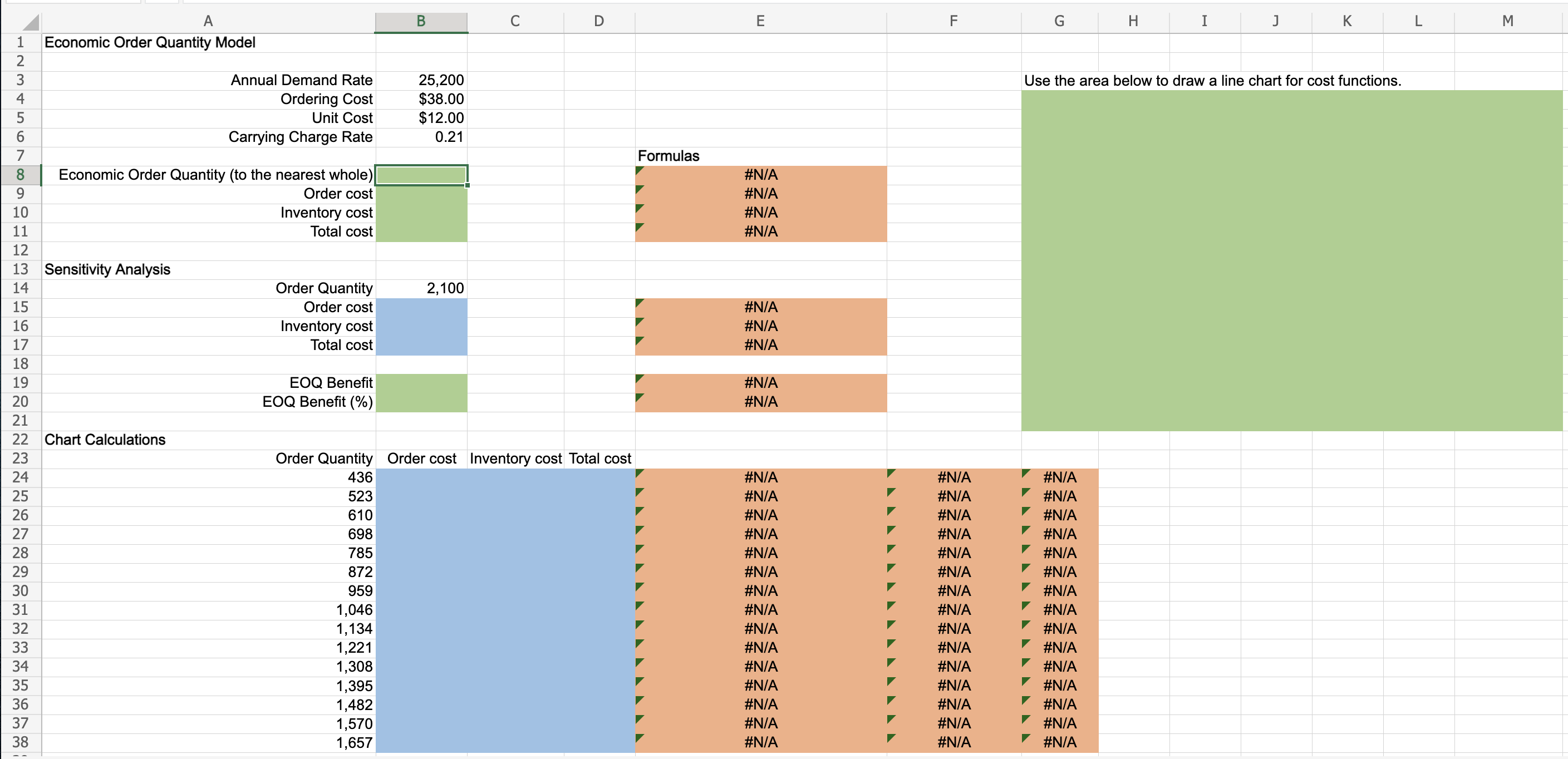Click the #N/A formula cell in row 8
The image size is (1568, 759).
(x=760, y=175)
